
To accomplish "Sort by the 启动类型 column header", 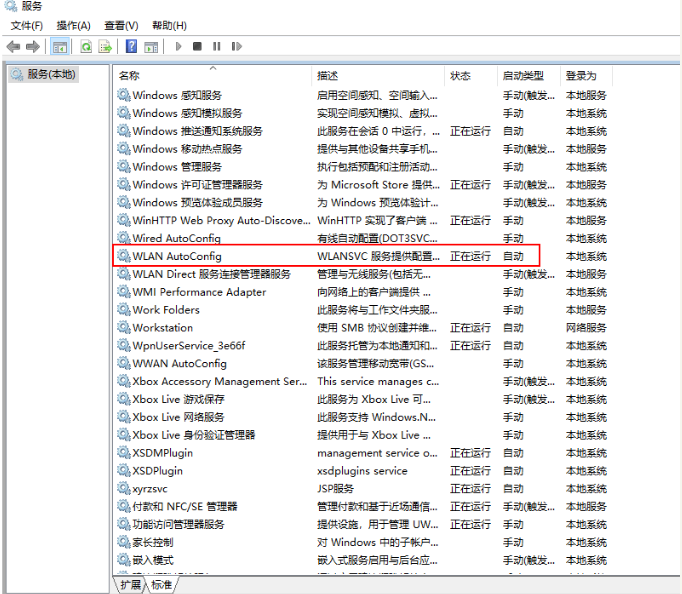I will click(x=529, y=76).
